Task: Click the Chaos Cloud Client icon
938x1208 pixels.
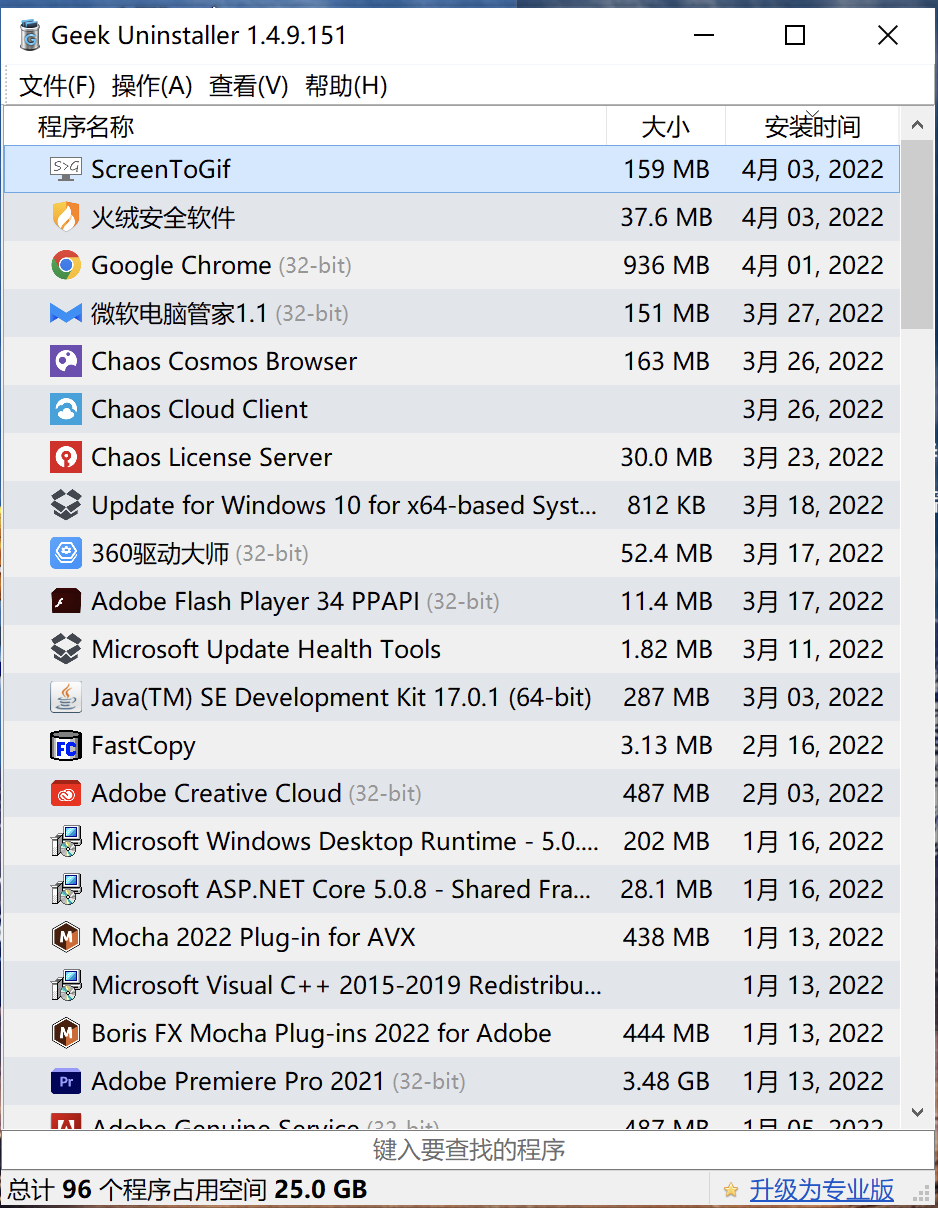Action: tap(66, 409)
